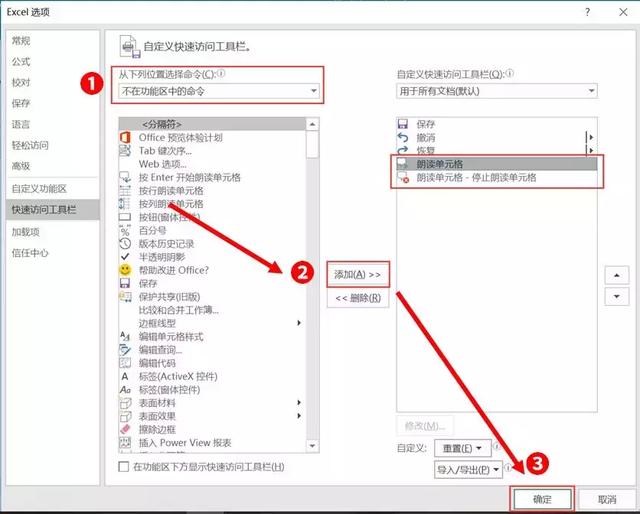Click the 半透明阴影 checkmark icon
Image resolution: width=640 pixels, height=514 pixels.
pos(125,257)
